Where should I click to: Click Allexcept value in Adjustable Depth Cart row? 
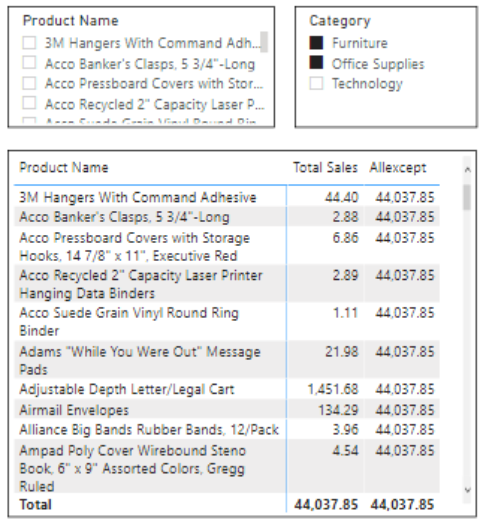coord(405,389)
